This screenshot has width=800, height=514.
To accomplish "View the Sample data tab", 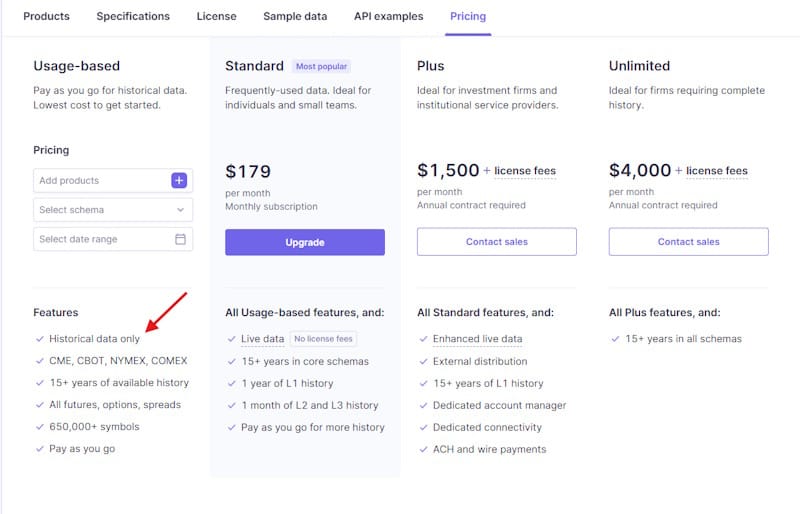I will pyautogui.click(x=295, y=17).
